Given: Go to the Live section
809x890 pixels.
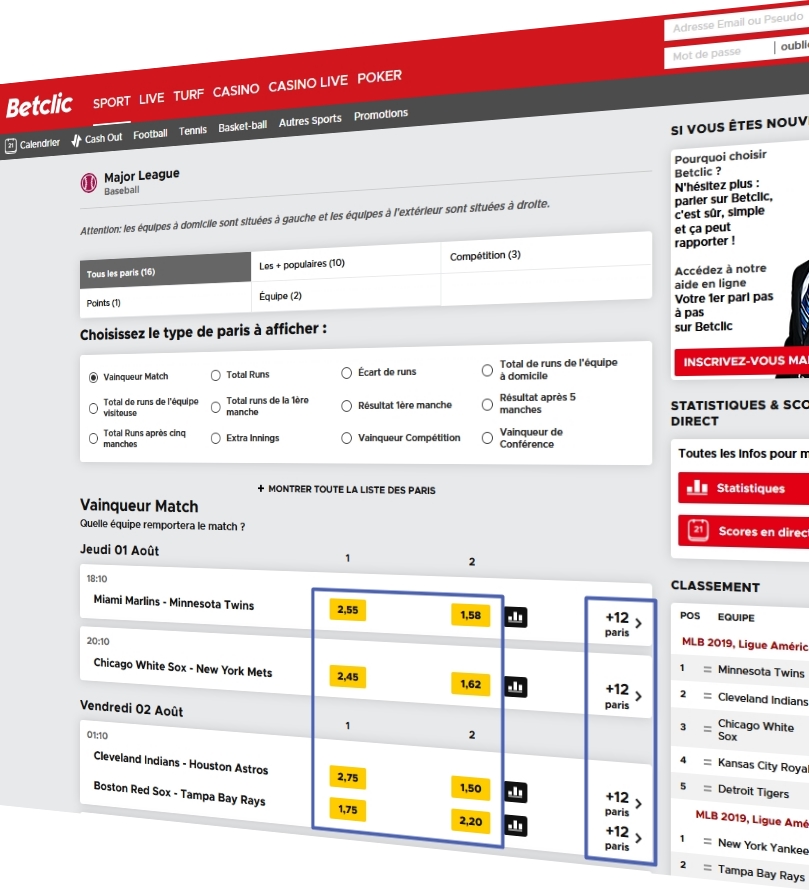Looking at the screenshot, I should coord(152,98).
